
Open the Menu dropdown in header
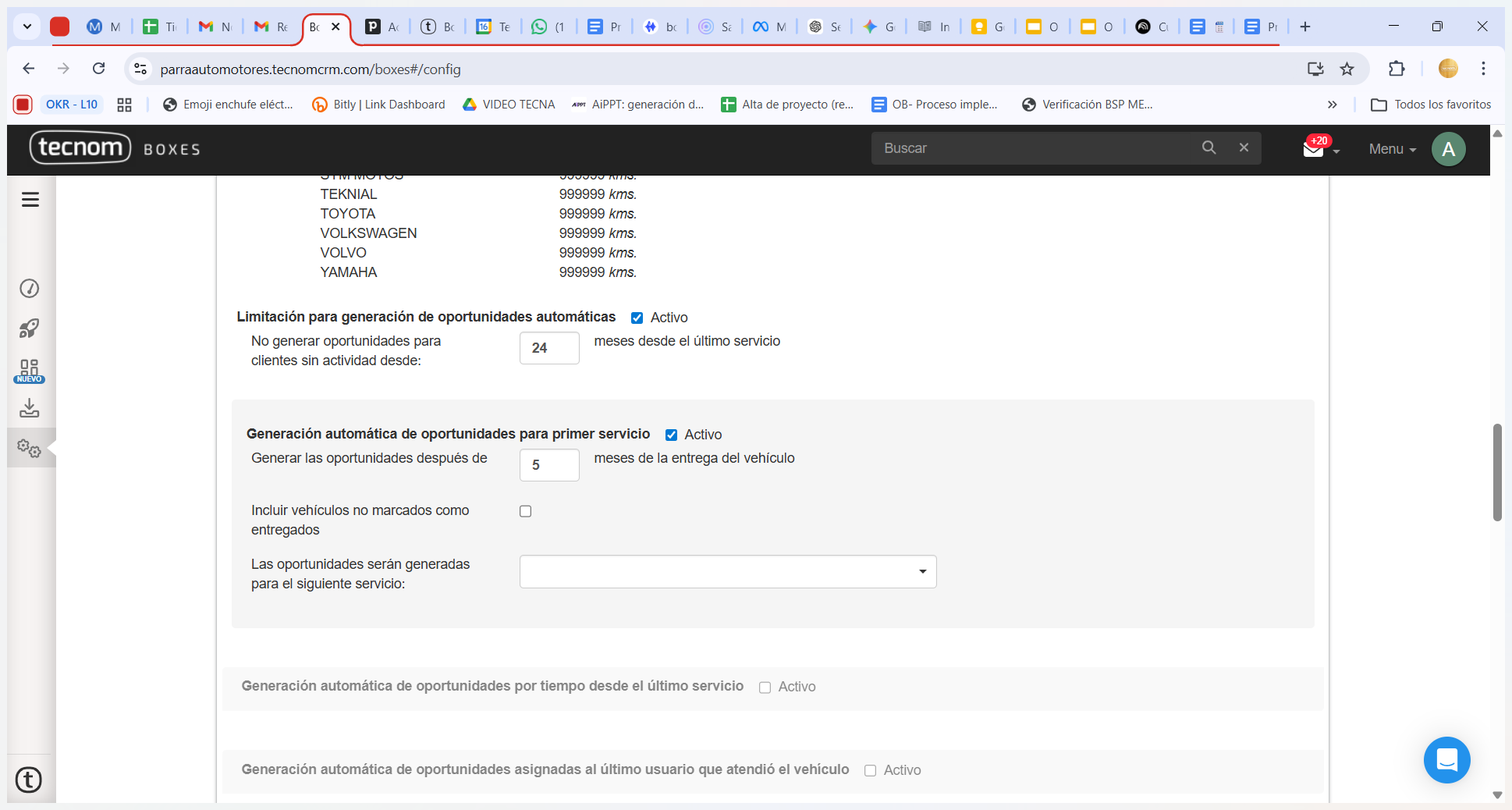click(x=1392, y=149)
